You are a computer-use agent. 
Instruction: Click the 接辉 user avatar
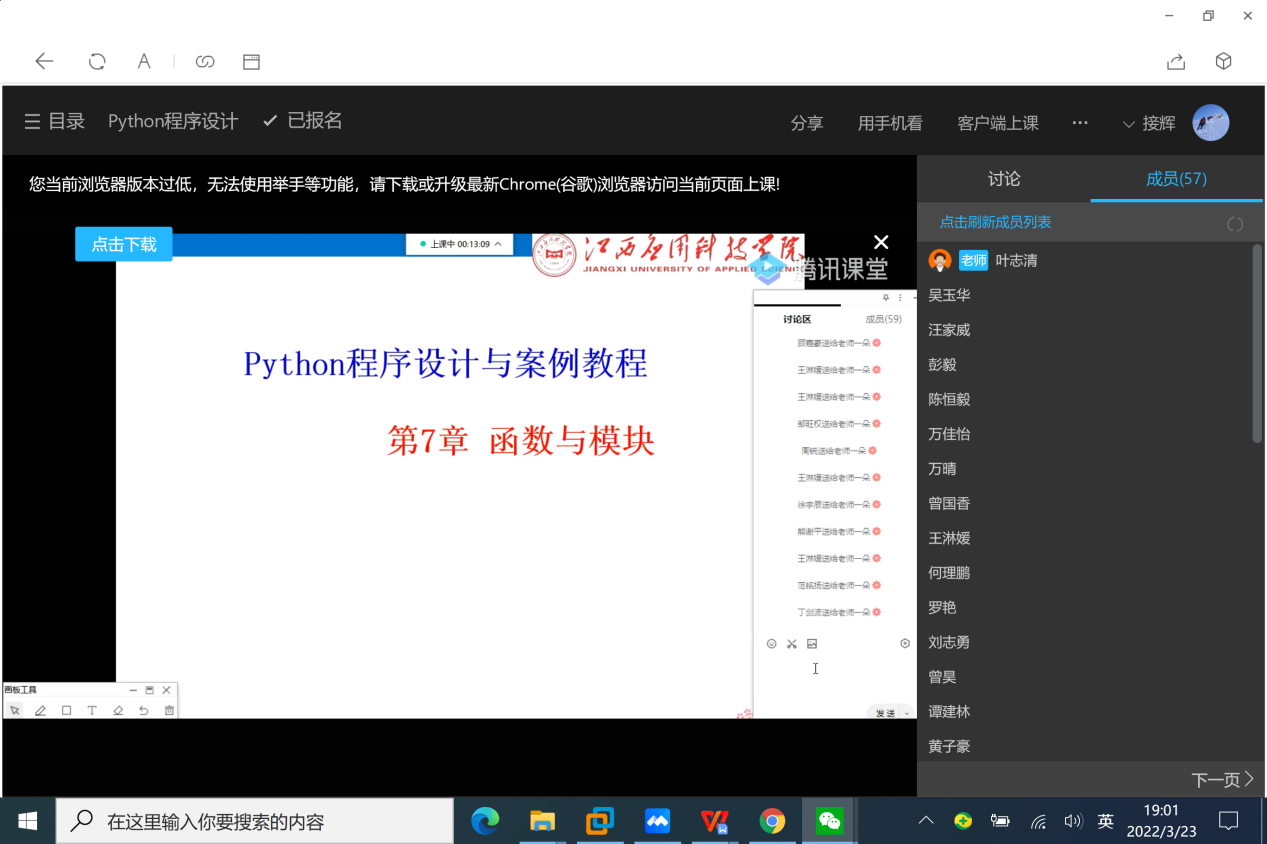pos(1212,123)
